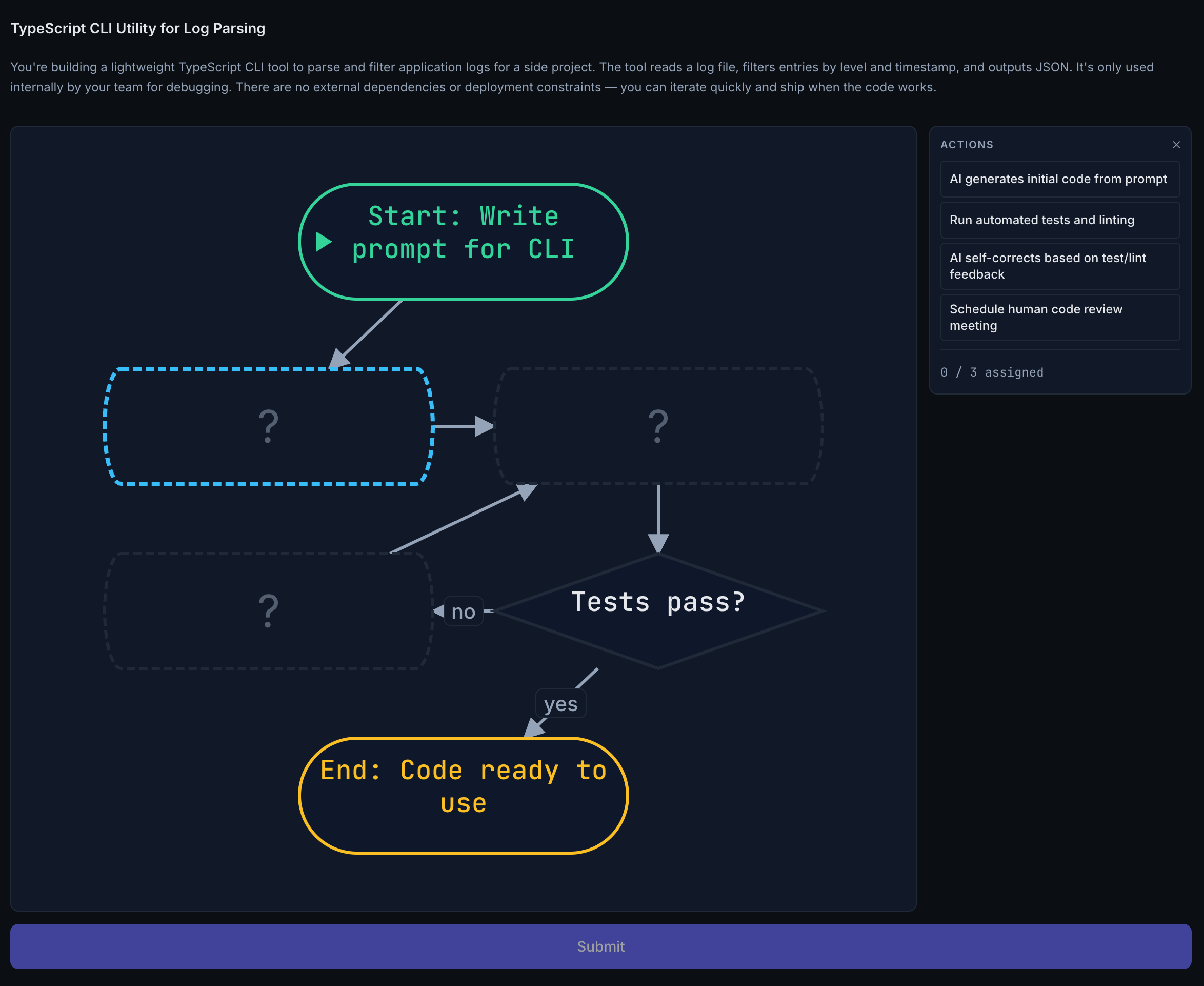
Task: Expand the 'AI self-corrects based on feedback' action
Action: [x=1059, y=266]
